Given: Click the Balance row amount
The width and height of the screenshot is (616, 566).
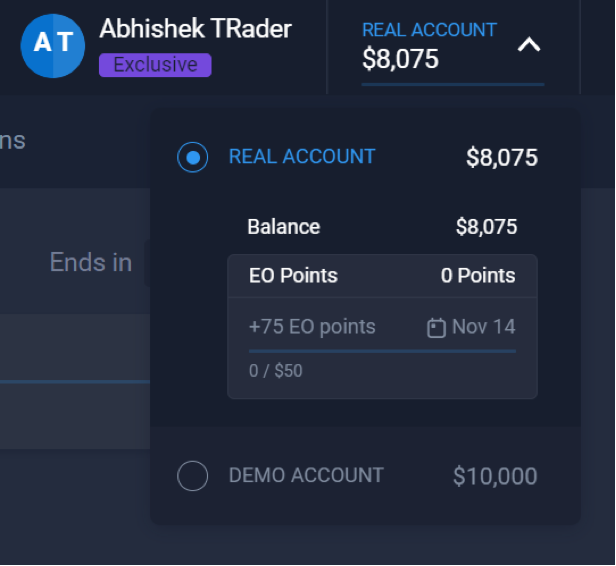Looking at the screenshot, I should (x=486, y=227).
